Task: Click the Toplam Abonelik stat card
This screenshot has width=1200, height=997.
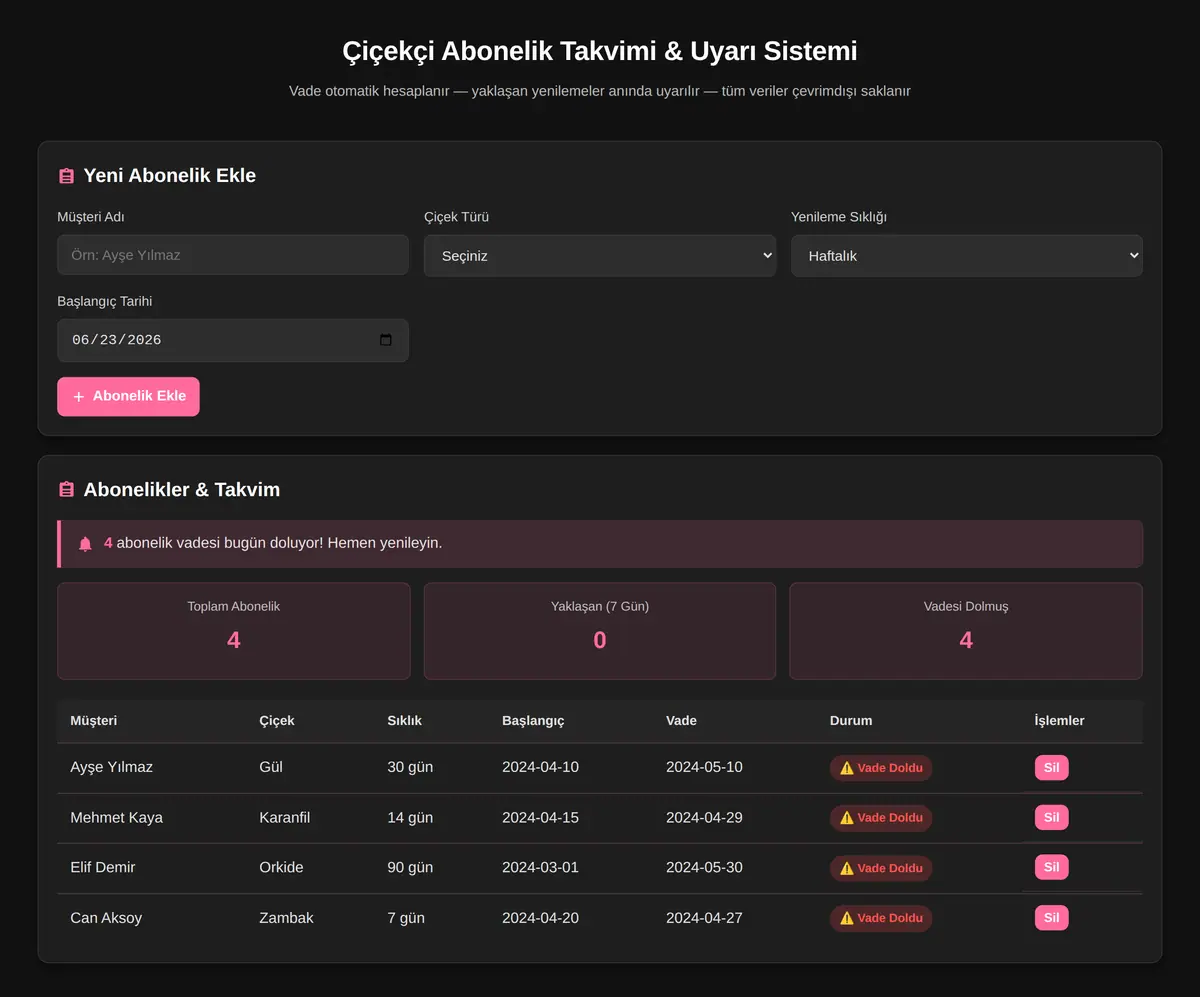Action: pos(234,631)
